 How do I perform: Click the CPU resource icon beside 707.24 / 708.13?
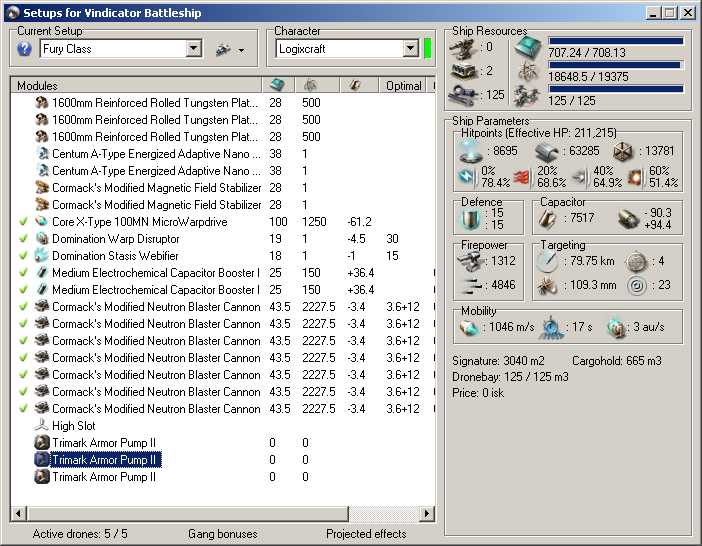point(528,47)
